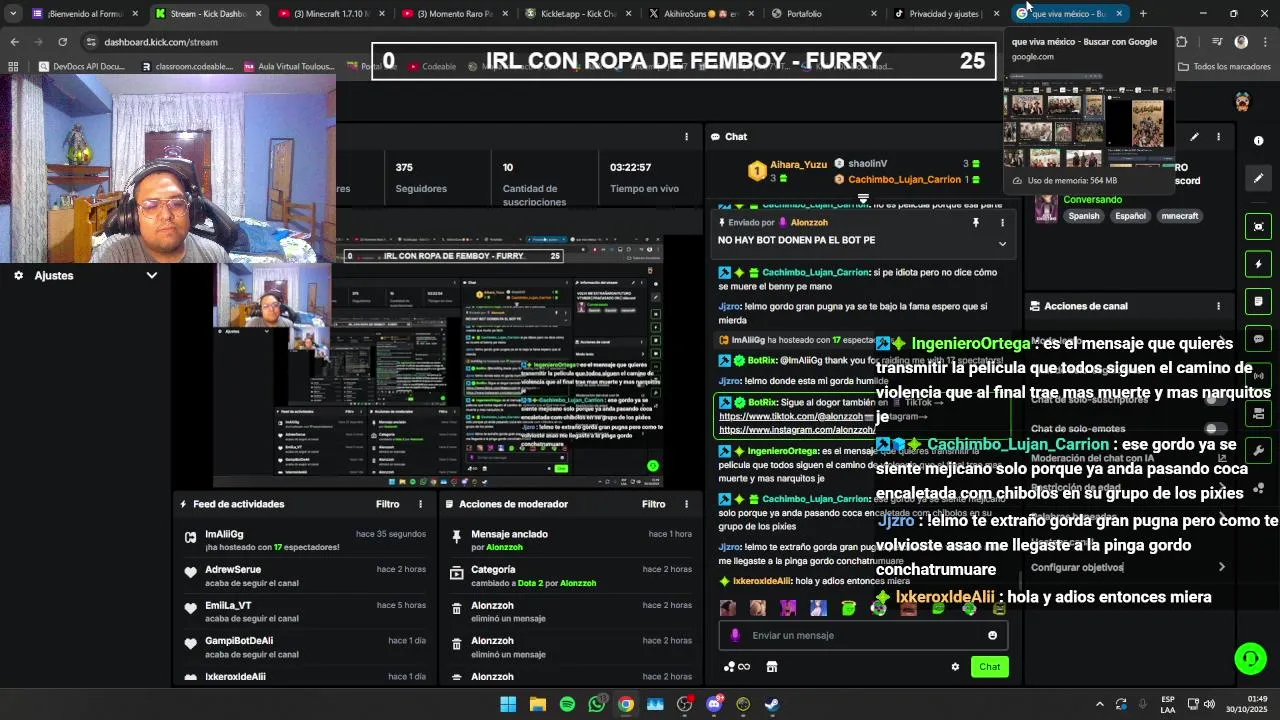Click the Español tag chip
Image resolution: width=1280 pixels, height=720 pixels.
coord(1130,216)
